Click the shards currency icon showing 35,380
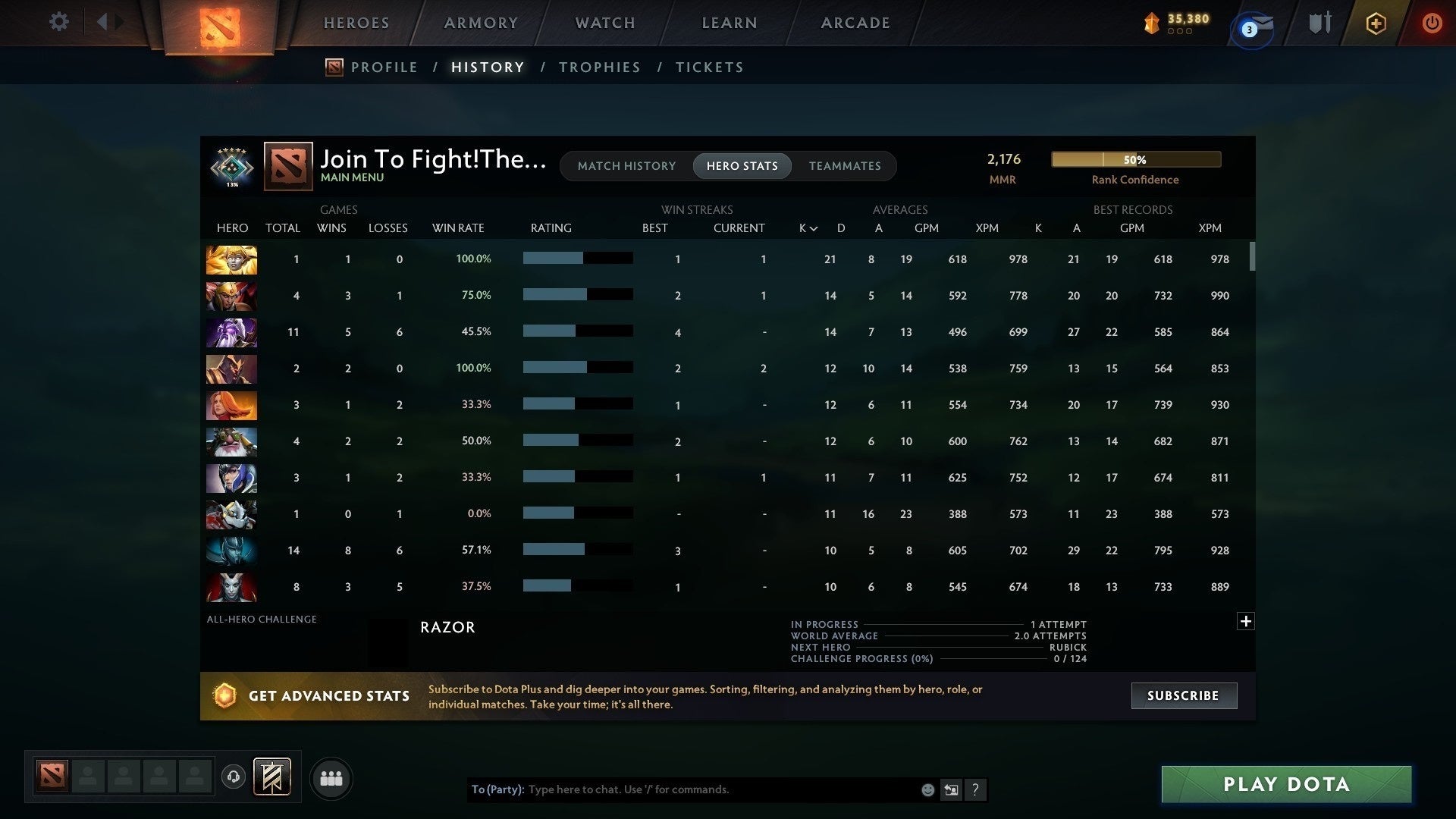This screenshot has width=1456, height=819. [1151, 23]
